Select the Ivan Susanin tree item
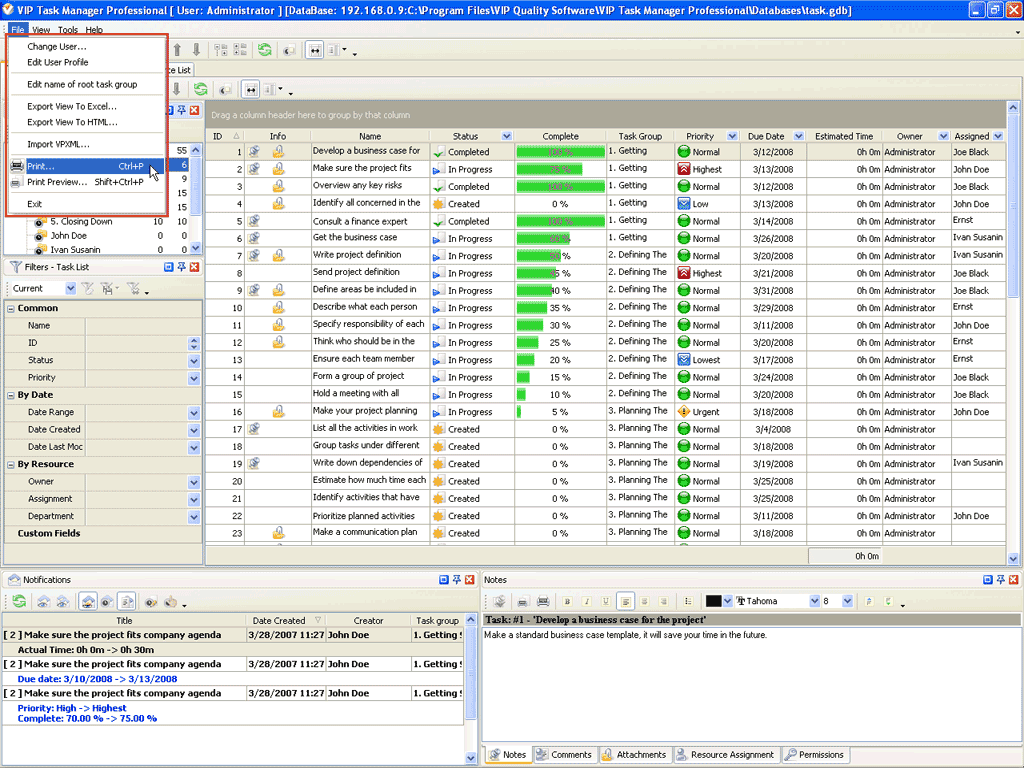Image resolution: width=1024 pixels, height=768 pixels. (x=75, y=250)
